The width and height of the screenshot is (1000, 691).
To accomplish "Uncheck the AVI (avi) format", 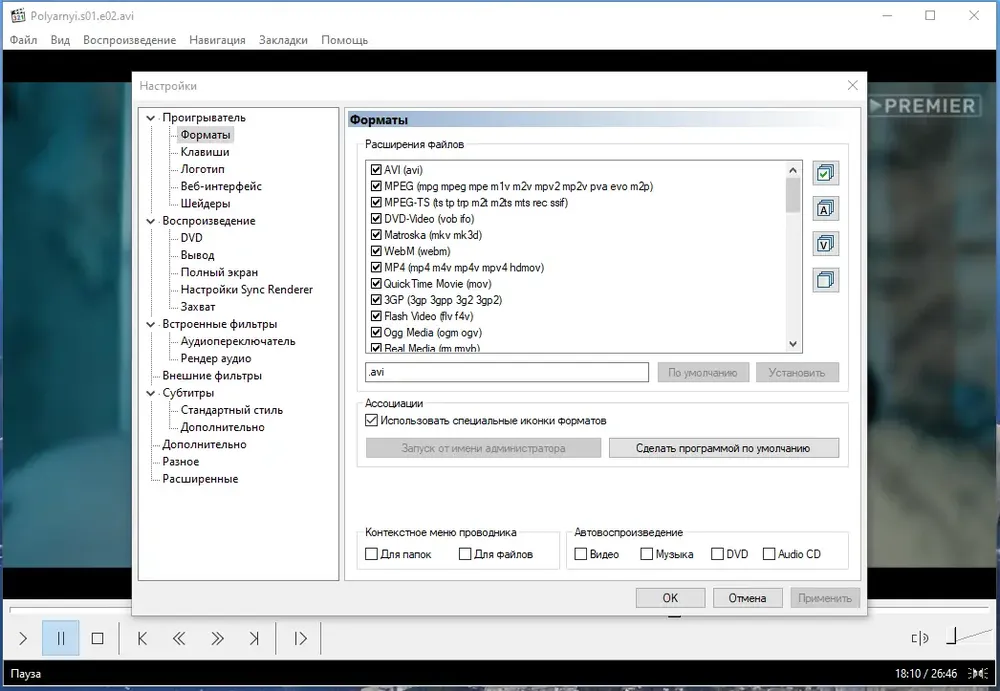I will coord(376,170).
